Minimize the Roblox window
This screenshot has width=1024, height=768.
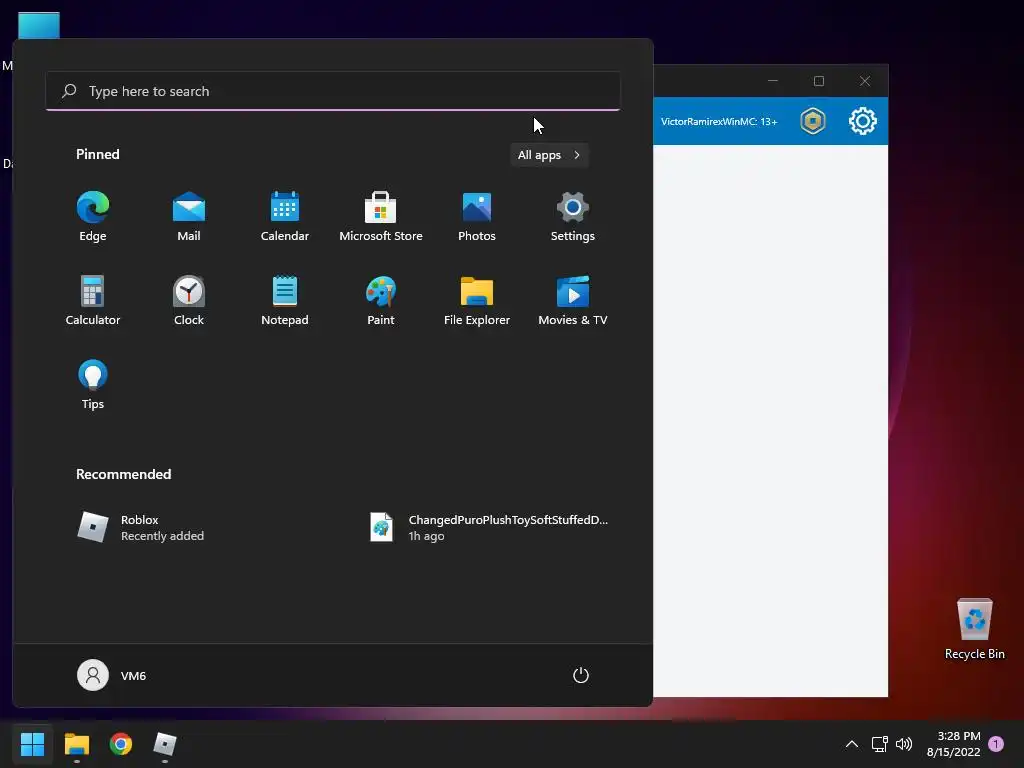(773, 81)
